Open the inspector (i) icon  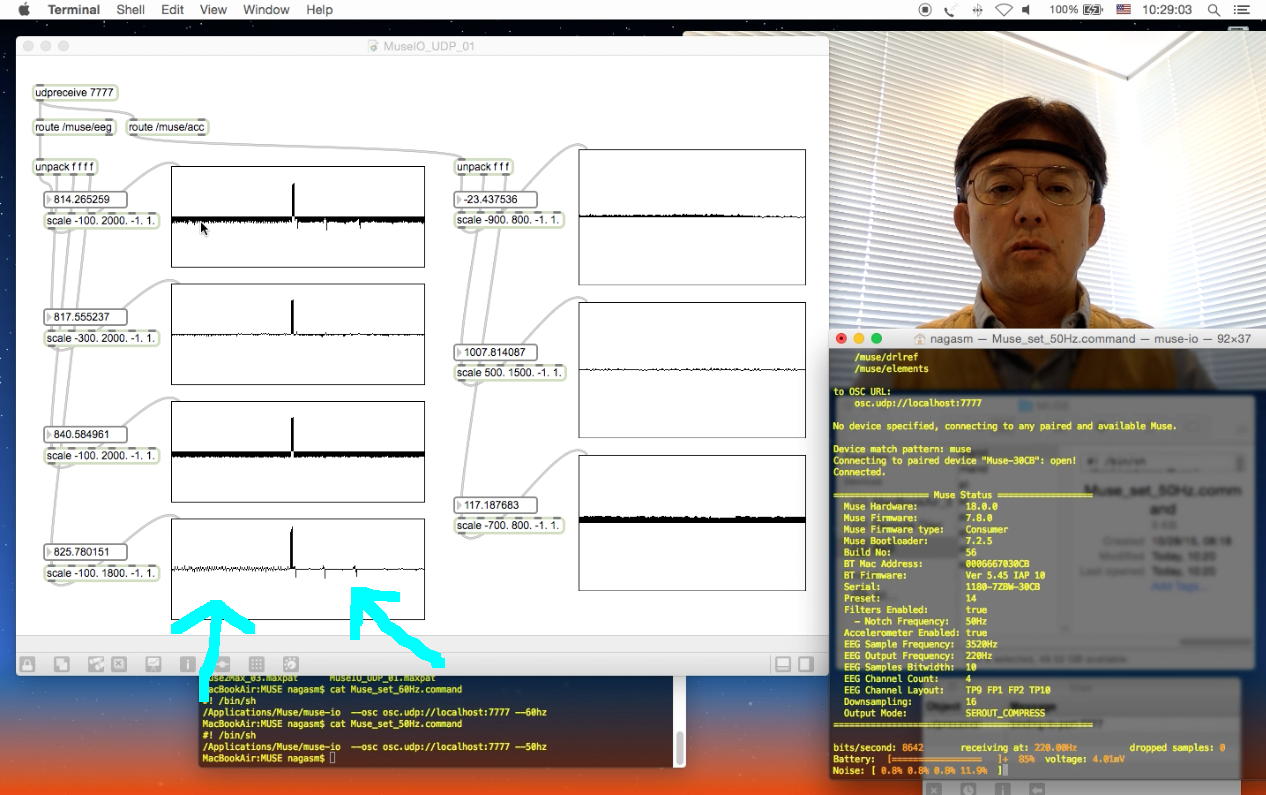(187, 664)
